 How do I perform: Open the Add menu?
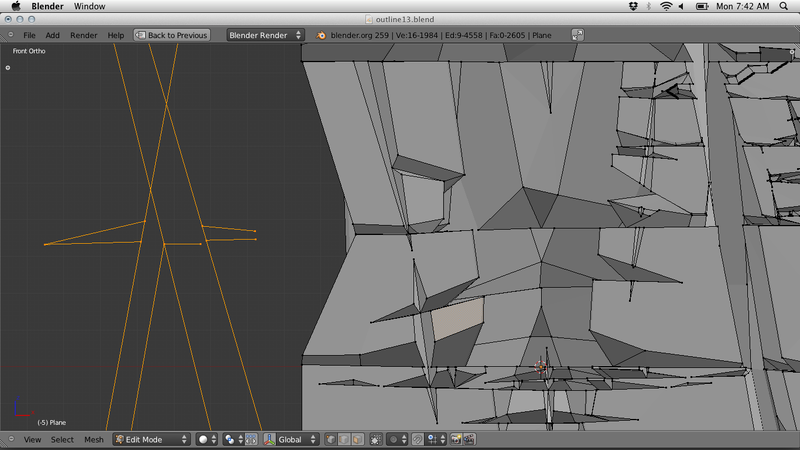[52, 35]
